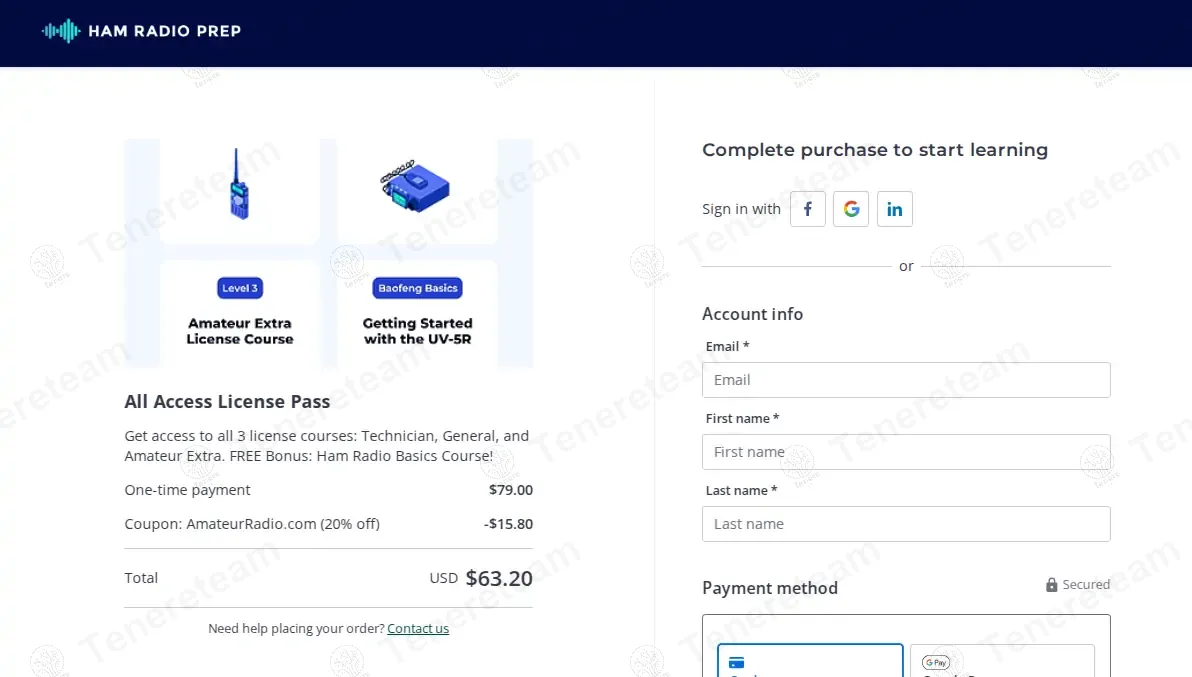Screen dimensions: 1192x677
Task: Click the Amateur Extra License Course title
Action: coord(240,331)
